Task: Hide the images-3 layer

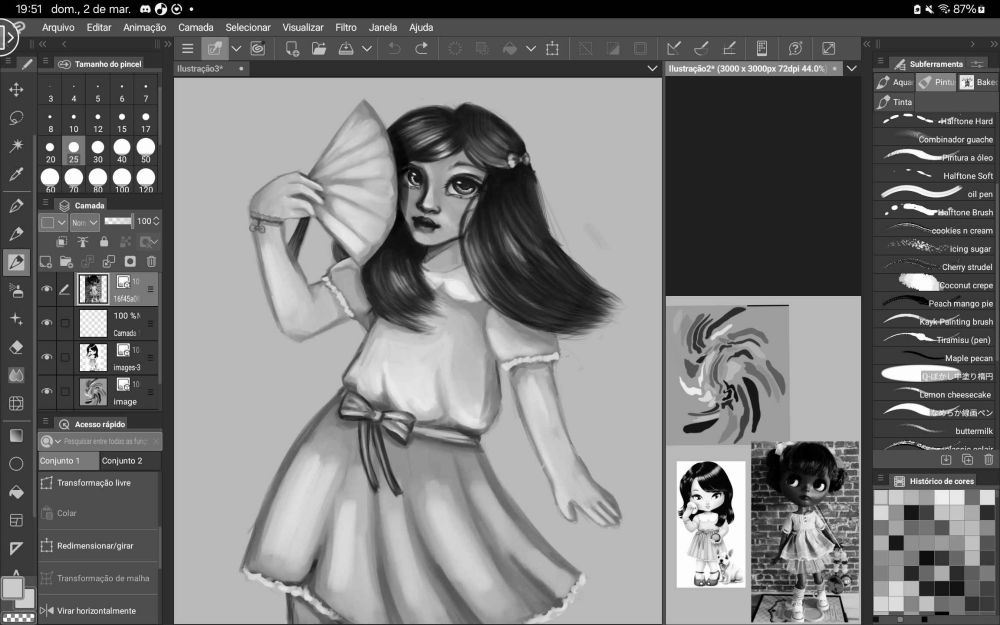Action: coord(46,356)
